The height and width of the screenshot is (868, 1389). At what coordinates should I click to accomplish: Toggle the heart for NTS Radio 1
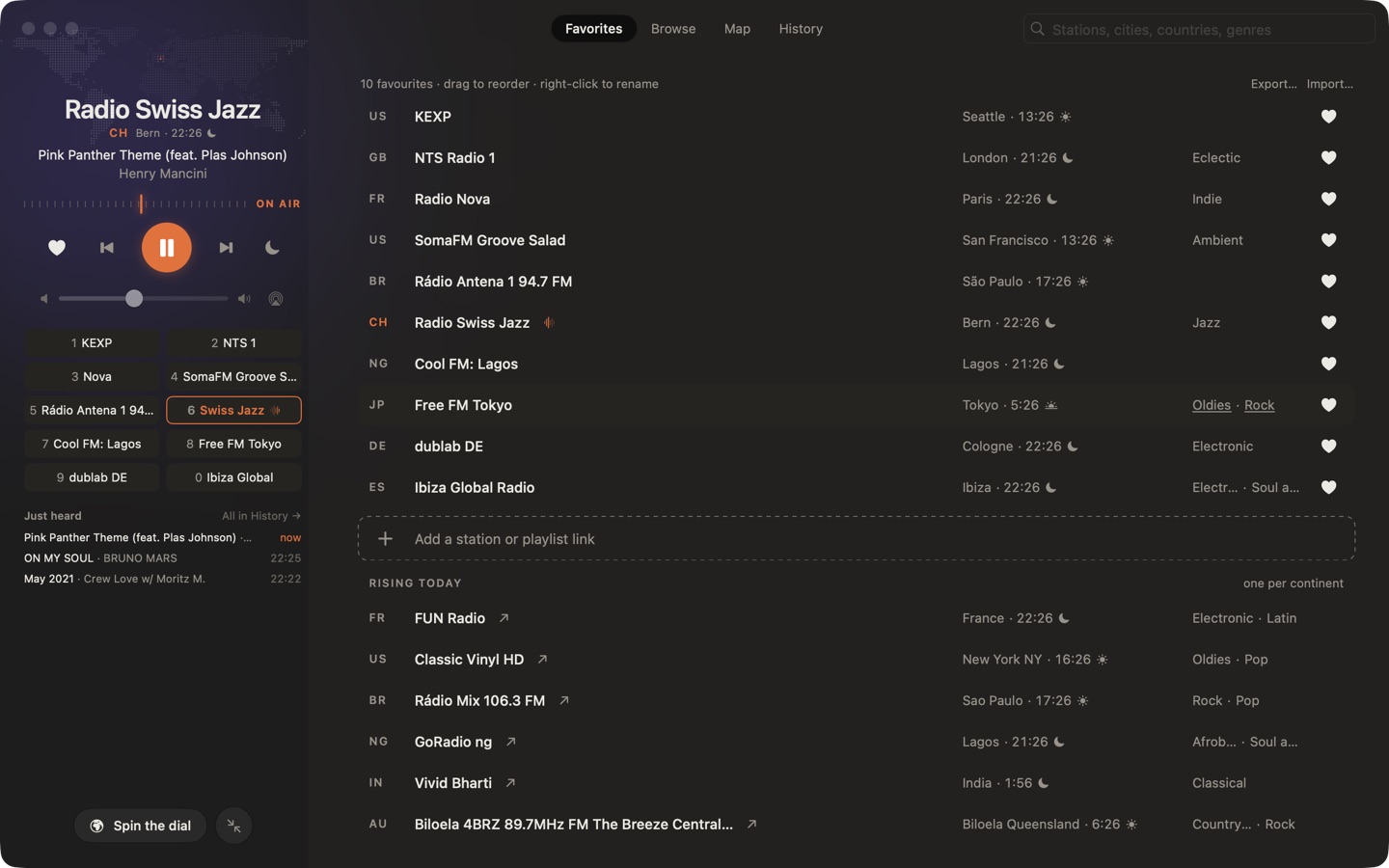[x=1328, y=158]
